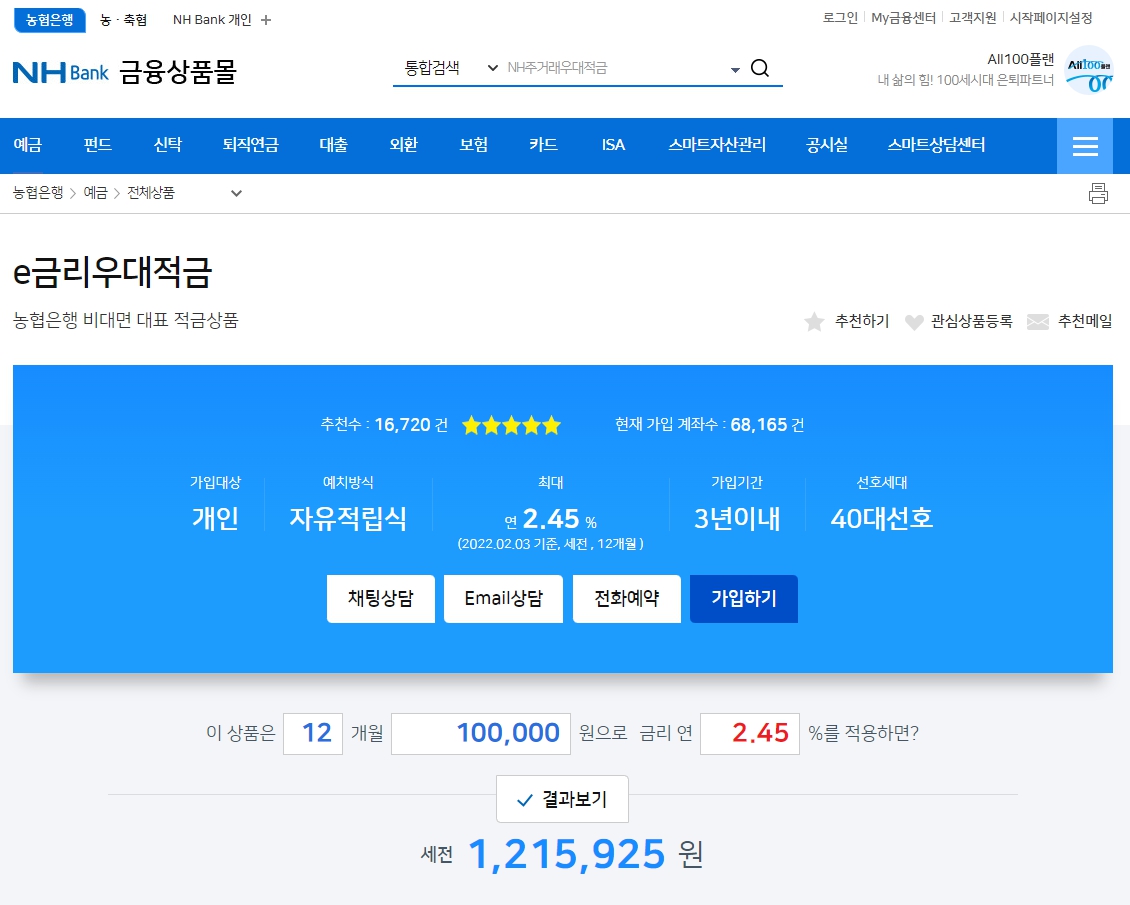Click the 로그인 link
This screenshot has width=1130, height=905.
coord(840,18)
